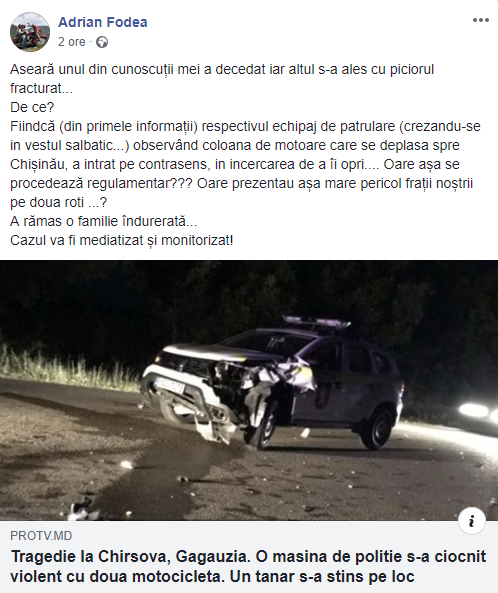Click the PROTV.MD source label

41,536
